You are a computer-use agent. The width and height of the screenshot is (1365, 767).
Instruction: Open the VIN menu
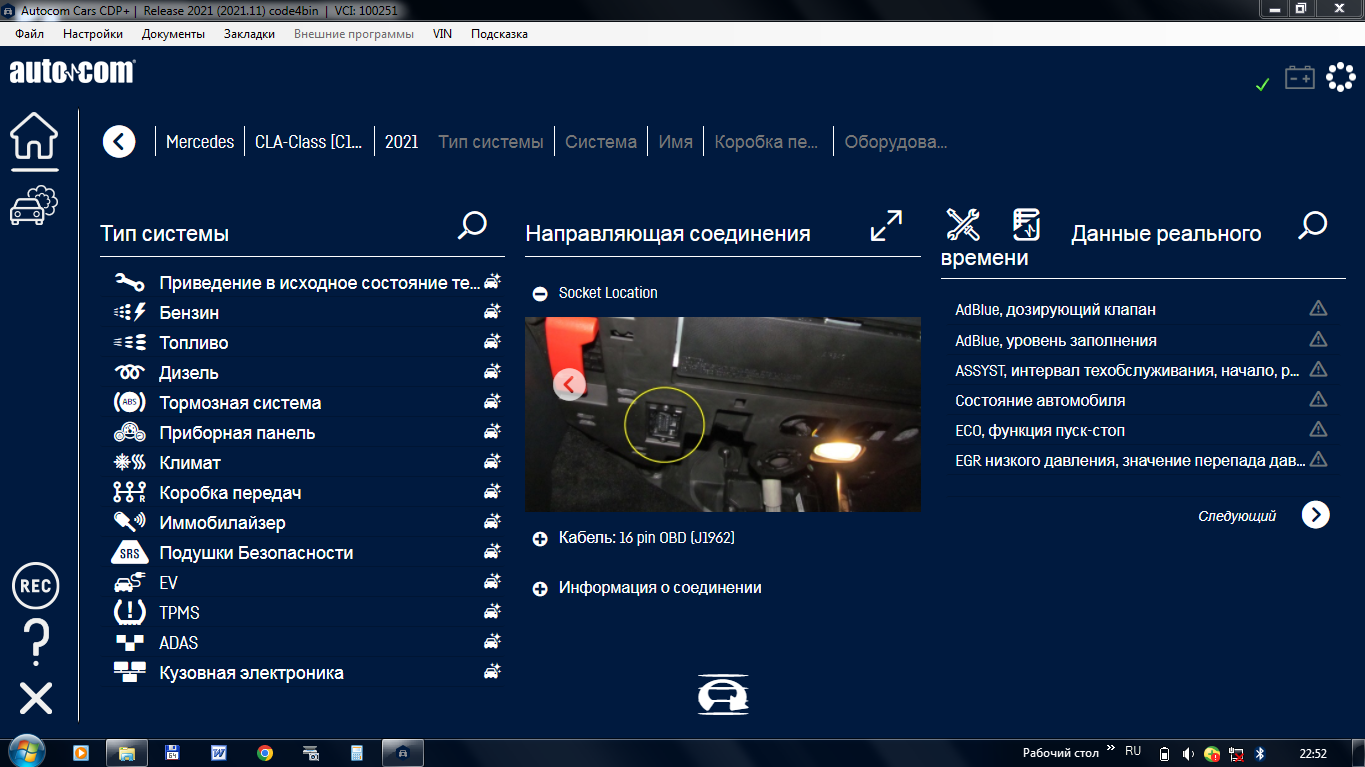point(442,34)
